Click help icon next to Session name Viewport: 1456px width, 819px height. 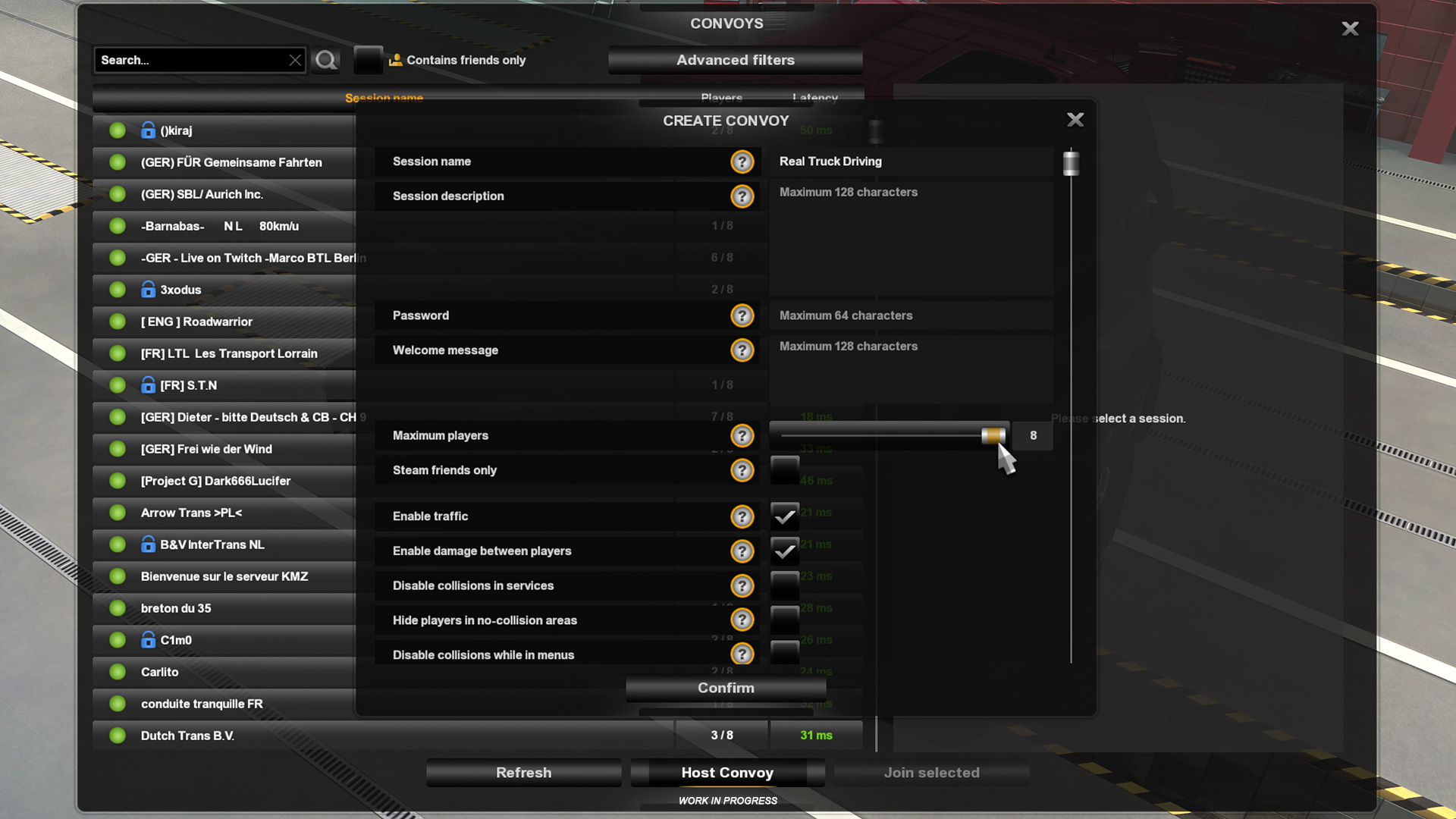(742, 162)
